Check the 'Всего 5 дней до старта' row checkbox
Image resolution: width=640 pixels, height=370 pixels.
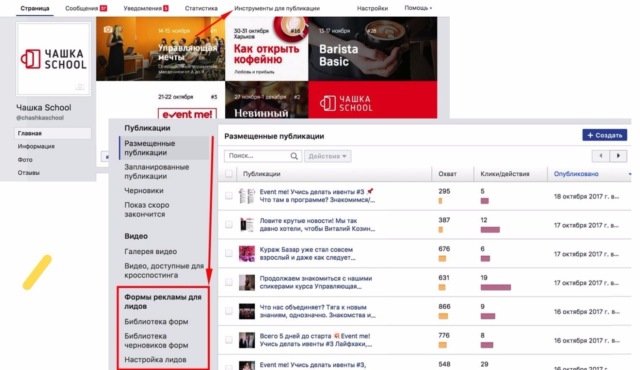229,340
